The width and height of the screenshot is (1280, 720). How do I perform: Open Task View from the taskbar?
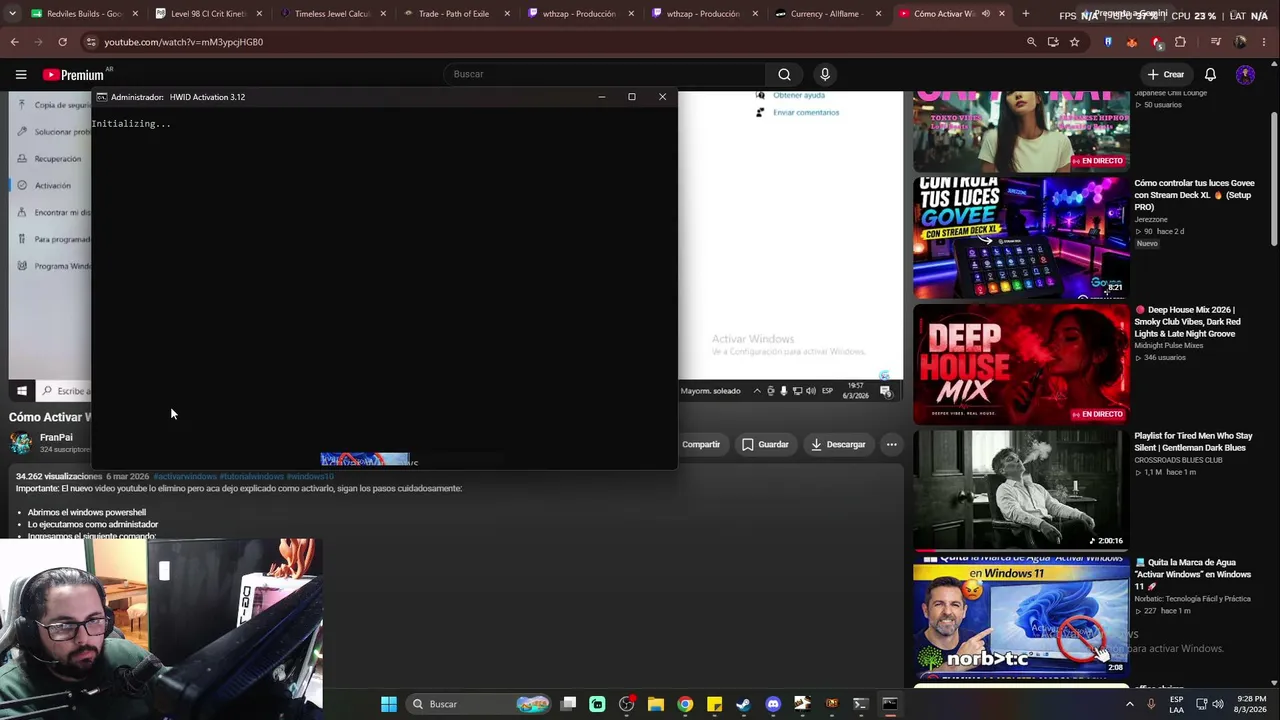pos(568,704)
